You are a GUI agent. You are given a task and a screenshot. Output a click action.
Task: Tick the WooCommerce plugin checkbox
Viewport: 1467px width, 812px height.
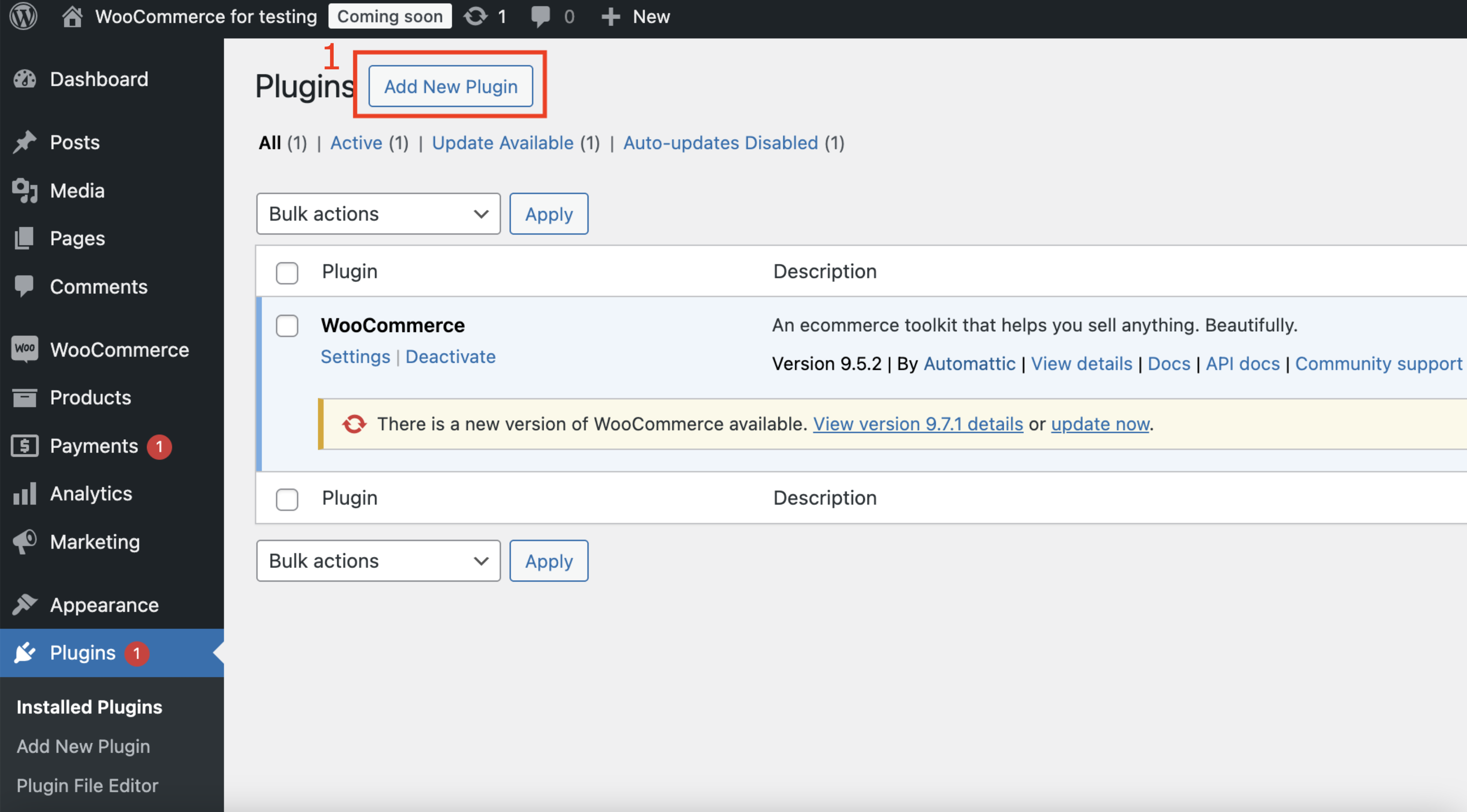coord(287,326)
